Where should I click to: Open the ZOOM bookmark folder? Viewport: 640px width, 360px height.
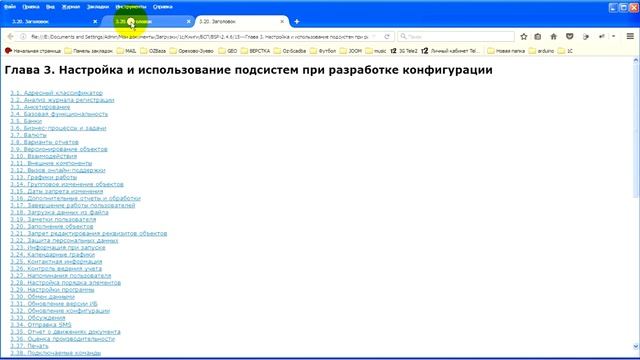tap(351, 51)
